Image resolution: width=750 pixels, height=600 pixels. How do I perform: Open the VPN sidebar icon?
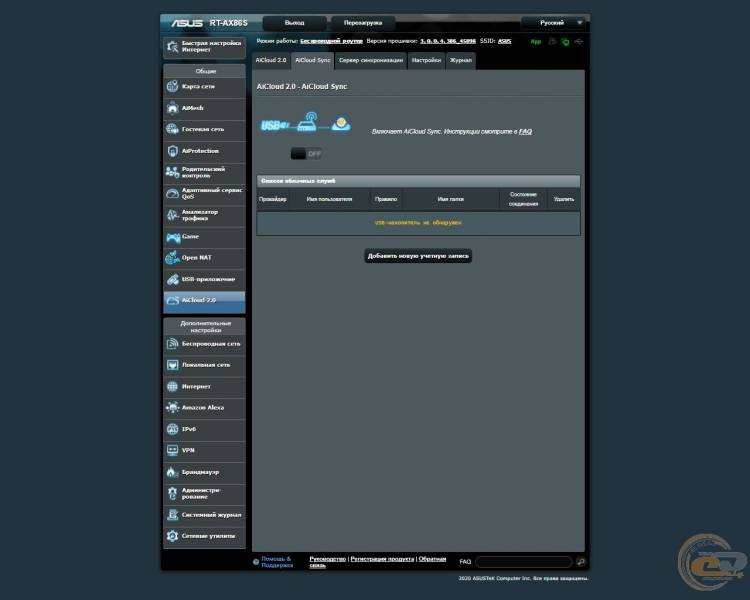tap(172, 450)
